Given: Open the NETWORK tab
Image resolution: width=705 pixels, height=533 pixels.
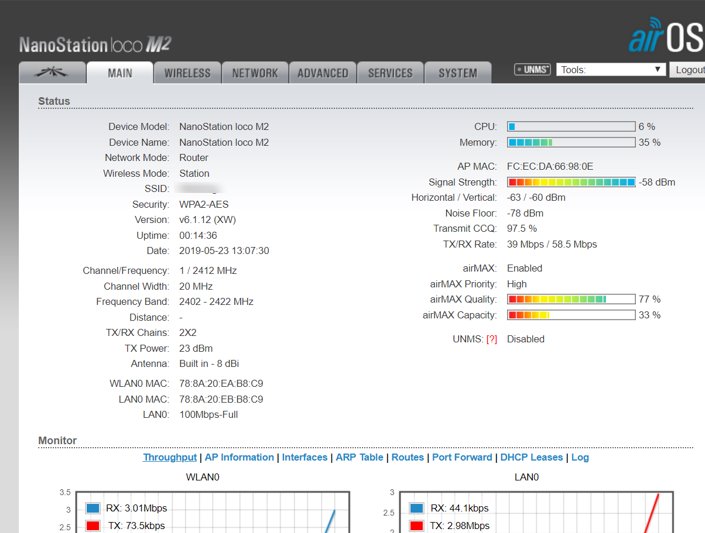Looking at the screenshot, I should coord(255,73).
